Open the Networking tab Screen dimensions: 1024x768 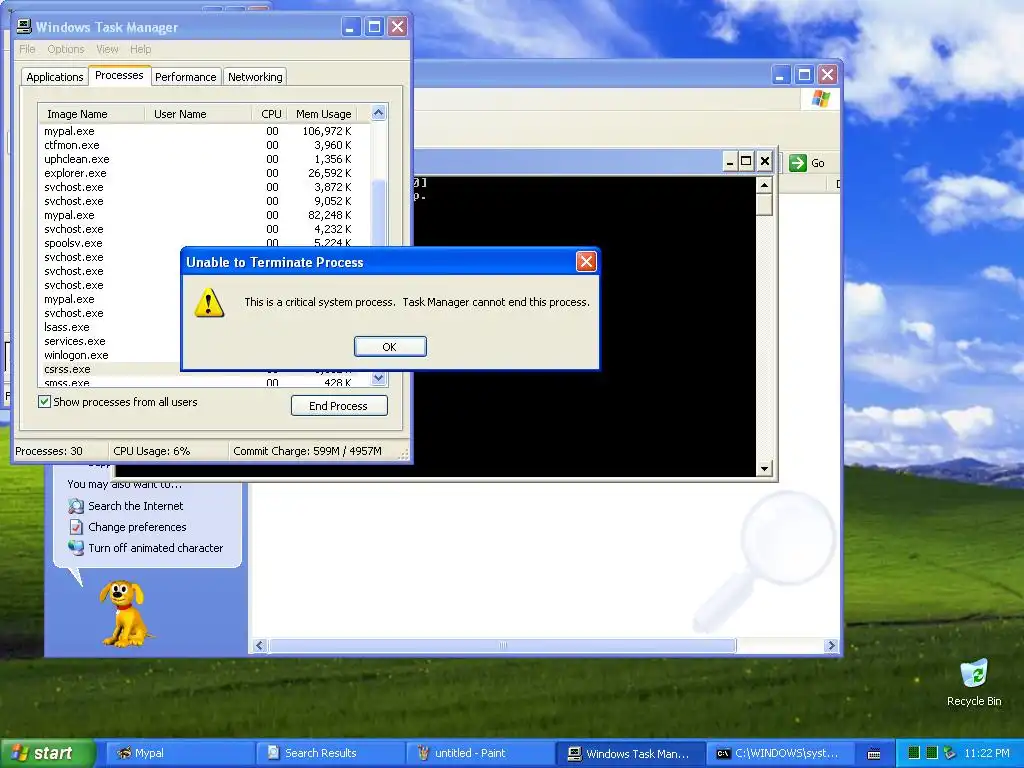tap(255, 77)
